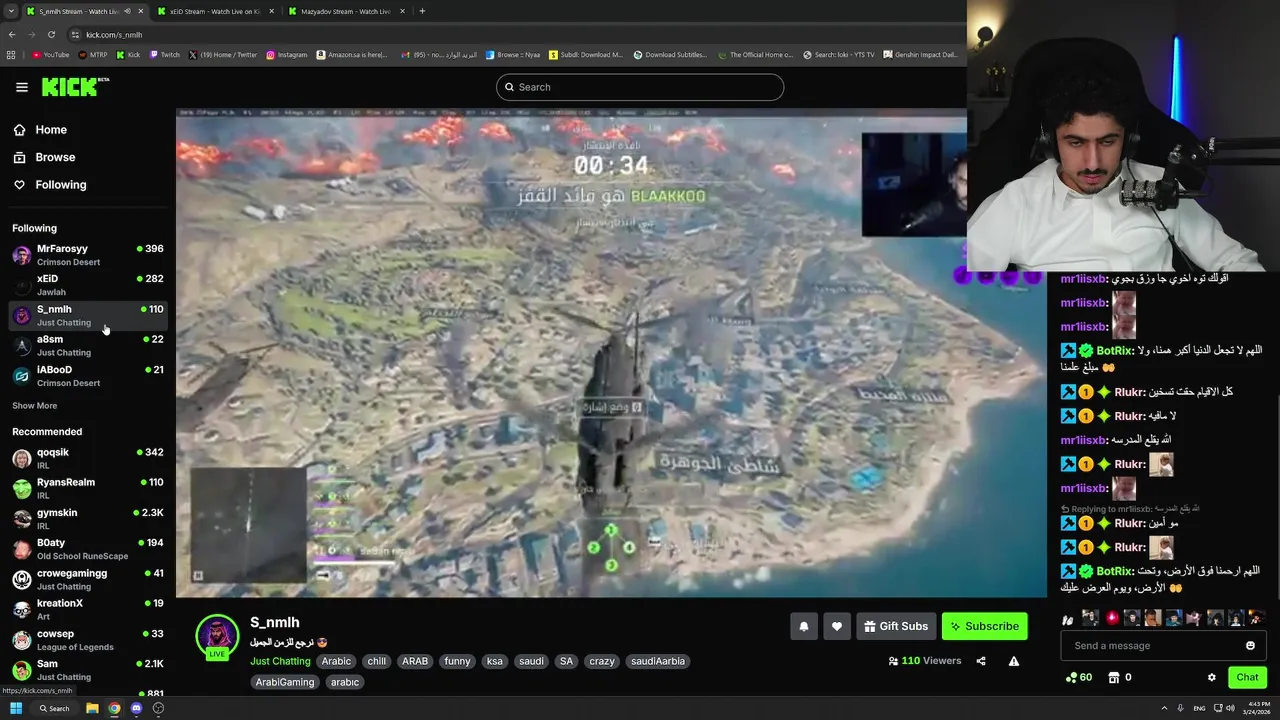This screenshot has height=720, width=1280.
Task: Go to the Home page
Action: [40, 130]
